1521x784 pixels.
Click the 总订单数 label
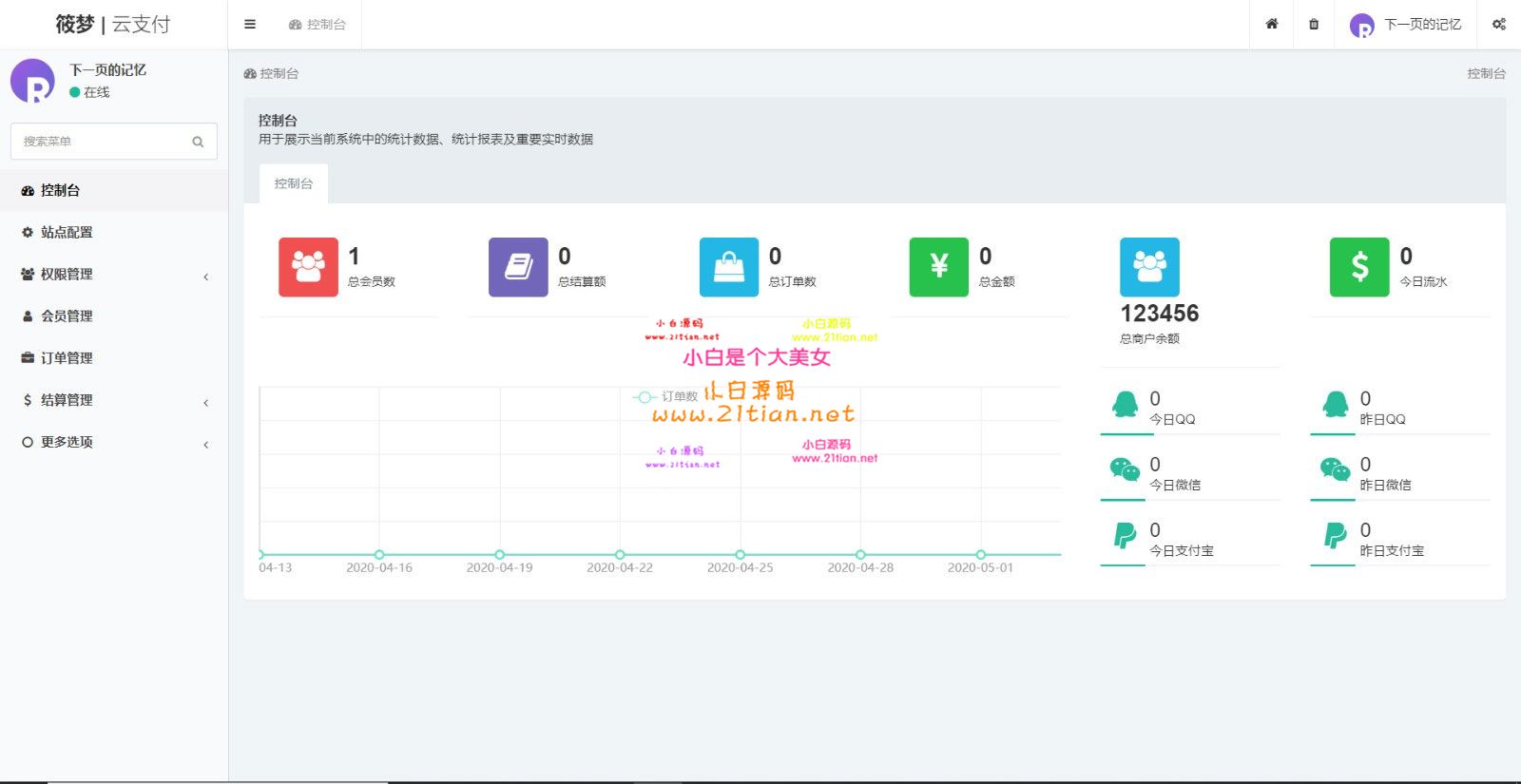(793, 282)
